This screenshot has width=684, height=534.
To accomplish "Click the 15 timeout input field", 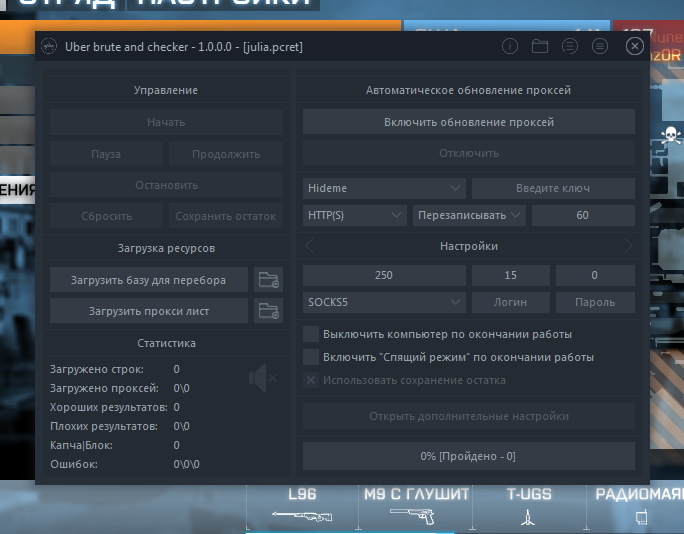I will (x=511, y=275).
